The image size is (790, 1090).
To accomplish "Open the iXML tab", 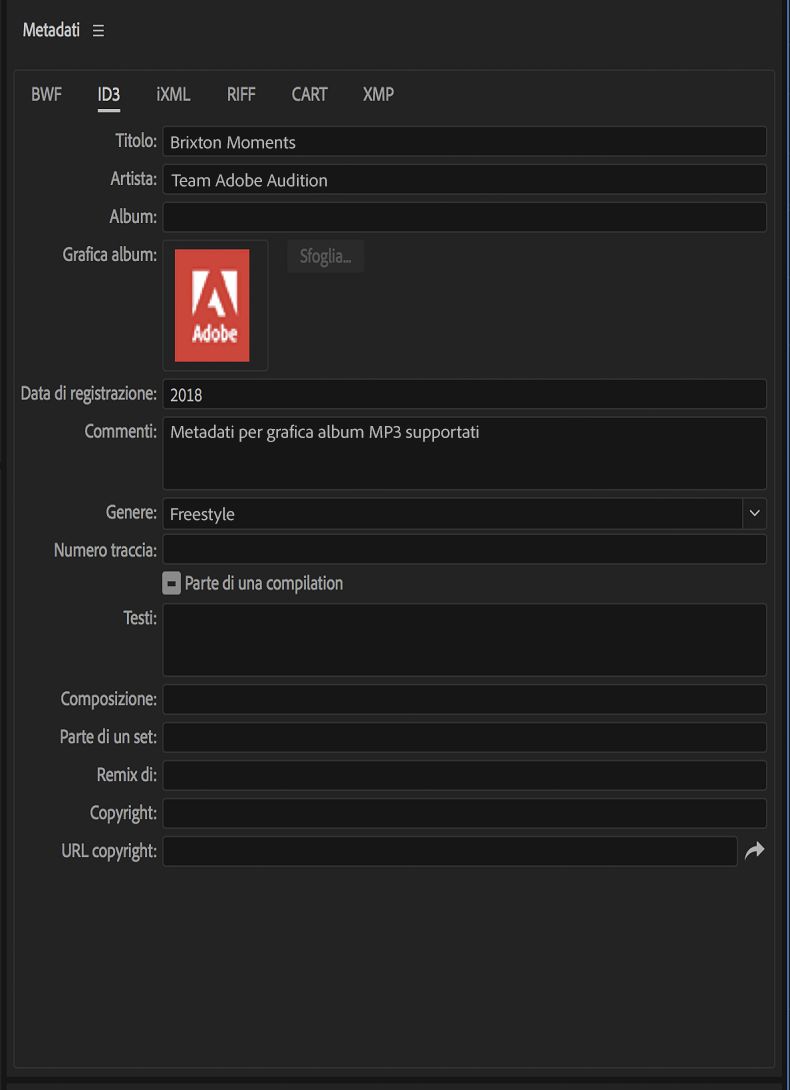I will [x=173, y=95].
